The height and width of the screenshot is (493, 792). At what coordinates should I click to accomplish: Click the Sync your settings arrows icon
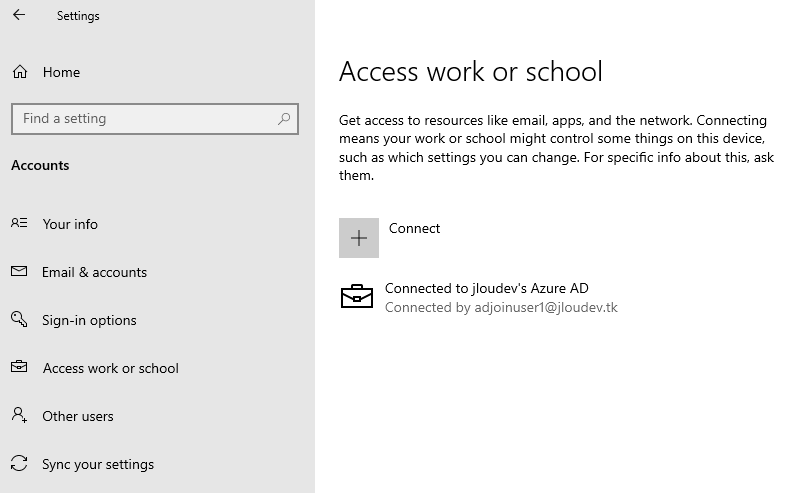[x=19, y=463]
